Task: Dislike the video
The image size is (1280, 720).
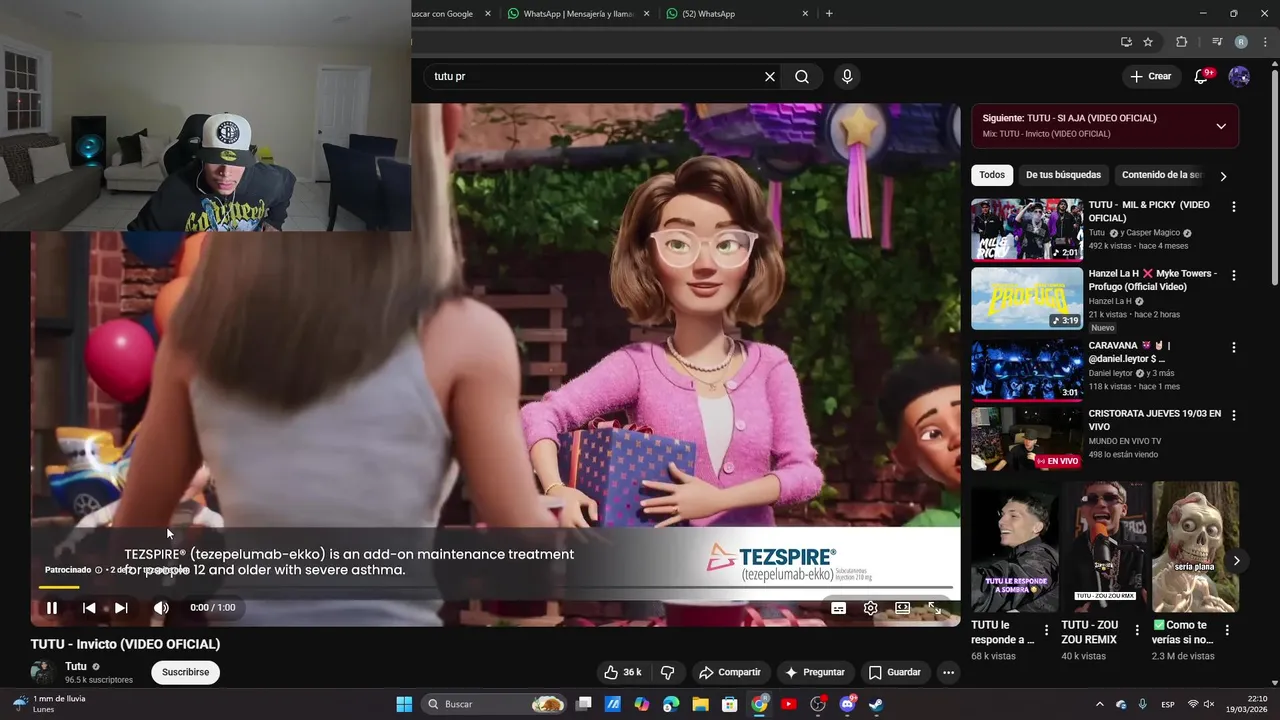Action: tap(668, 672)
